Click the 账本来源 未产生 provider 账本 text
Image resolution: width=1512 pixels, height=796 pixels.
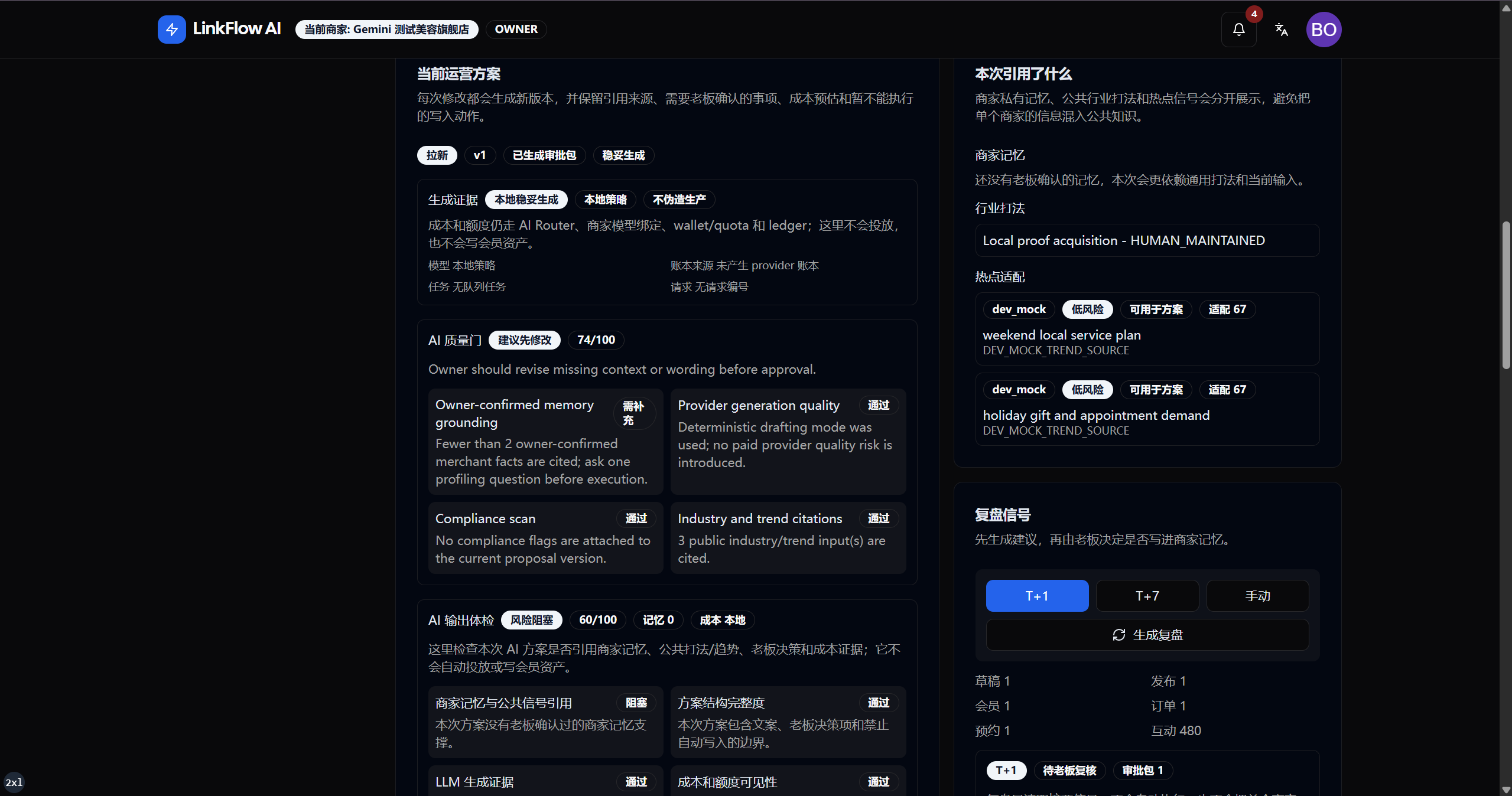tap(744, 266)
